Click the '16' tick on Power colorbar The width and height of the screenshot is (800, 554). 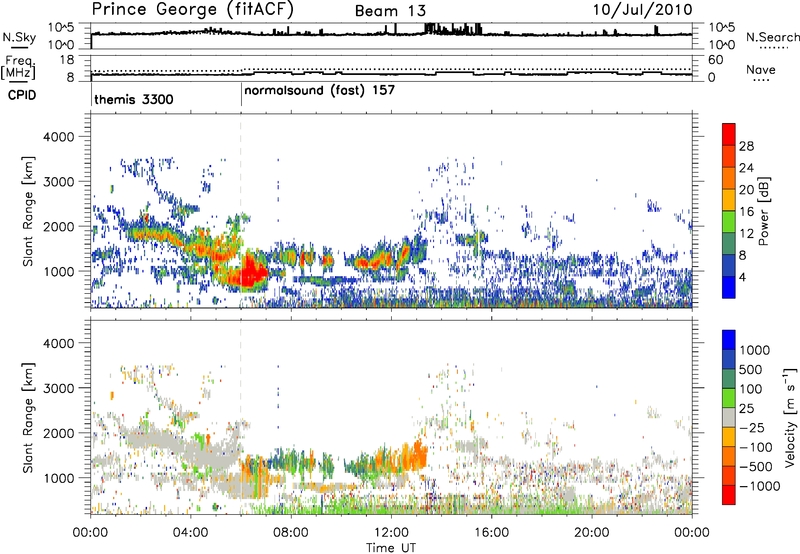746,212
